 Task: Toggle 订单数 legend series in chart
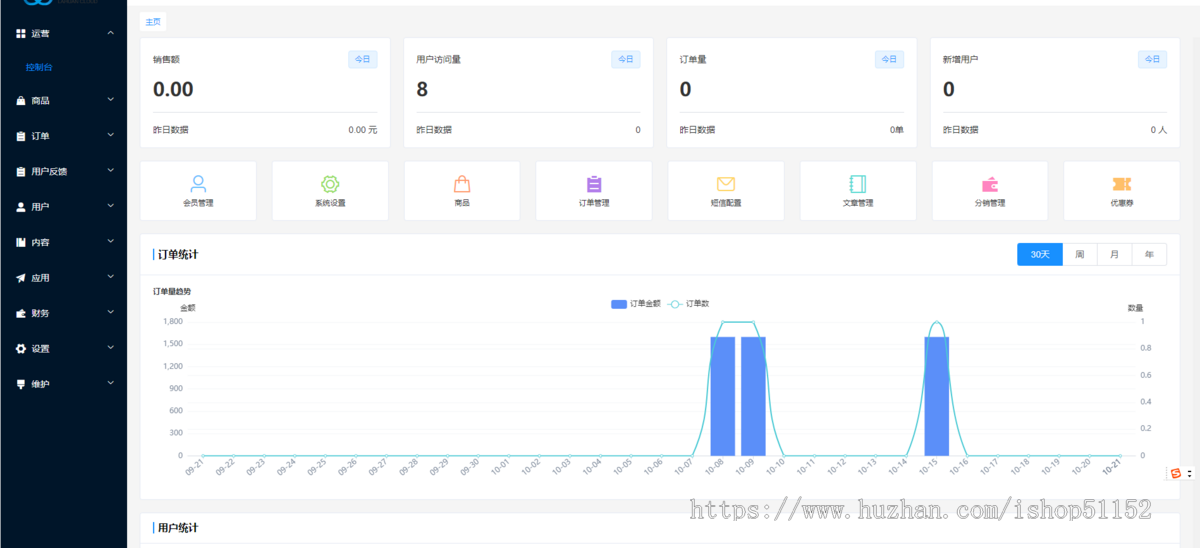(x=688, y=303)
